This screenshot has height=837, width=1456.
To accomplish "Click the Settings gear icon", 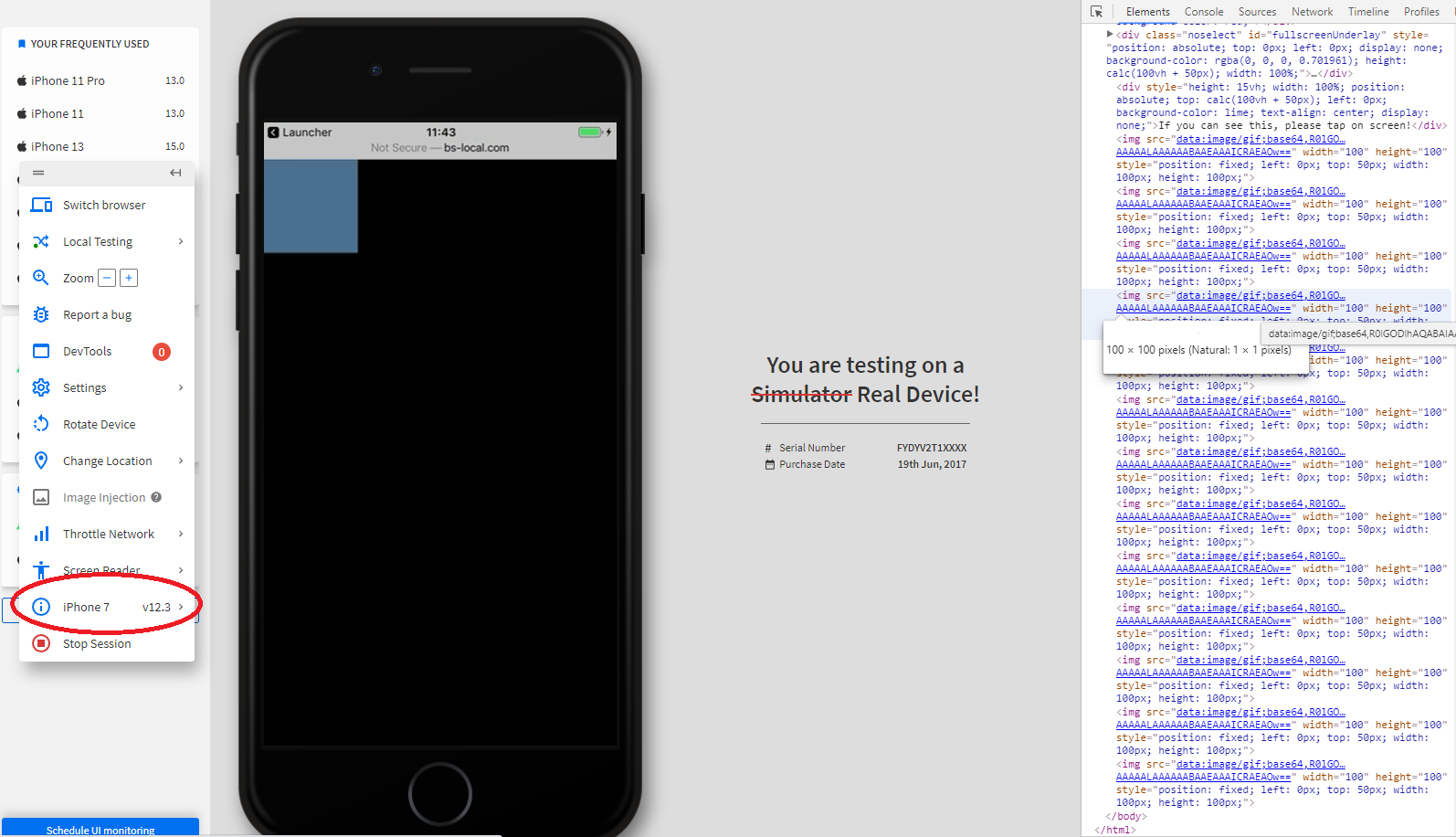I will point(41,387).
